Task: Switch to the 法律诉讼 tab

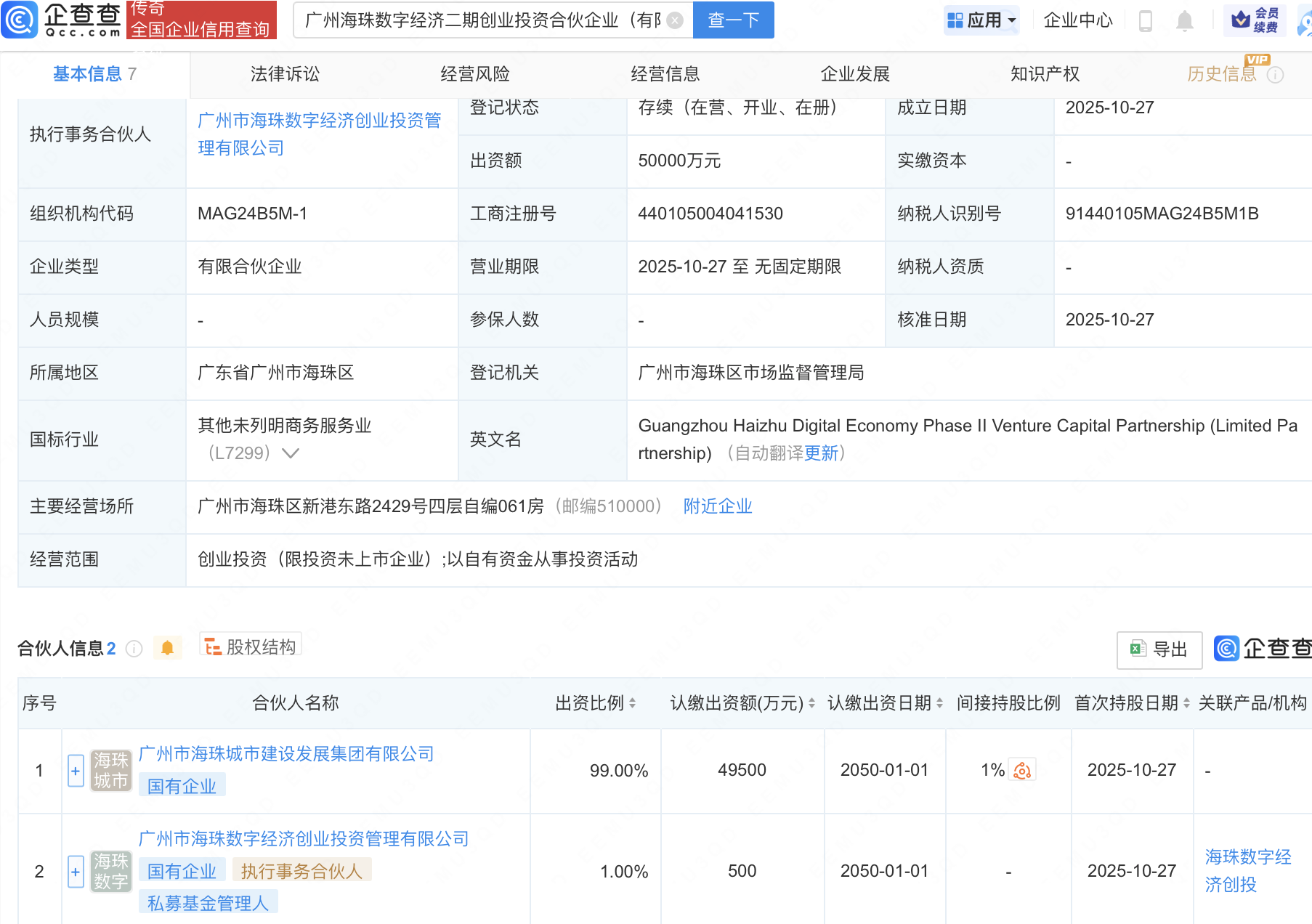Action: 284,73
